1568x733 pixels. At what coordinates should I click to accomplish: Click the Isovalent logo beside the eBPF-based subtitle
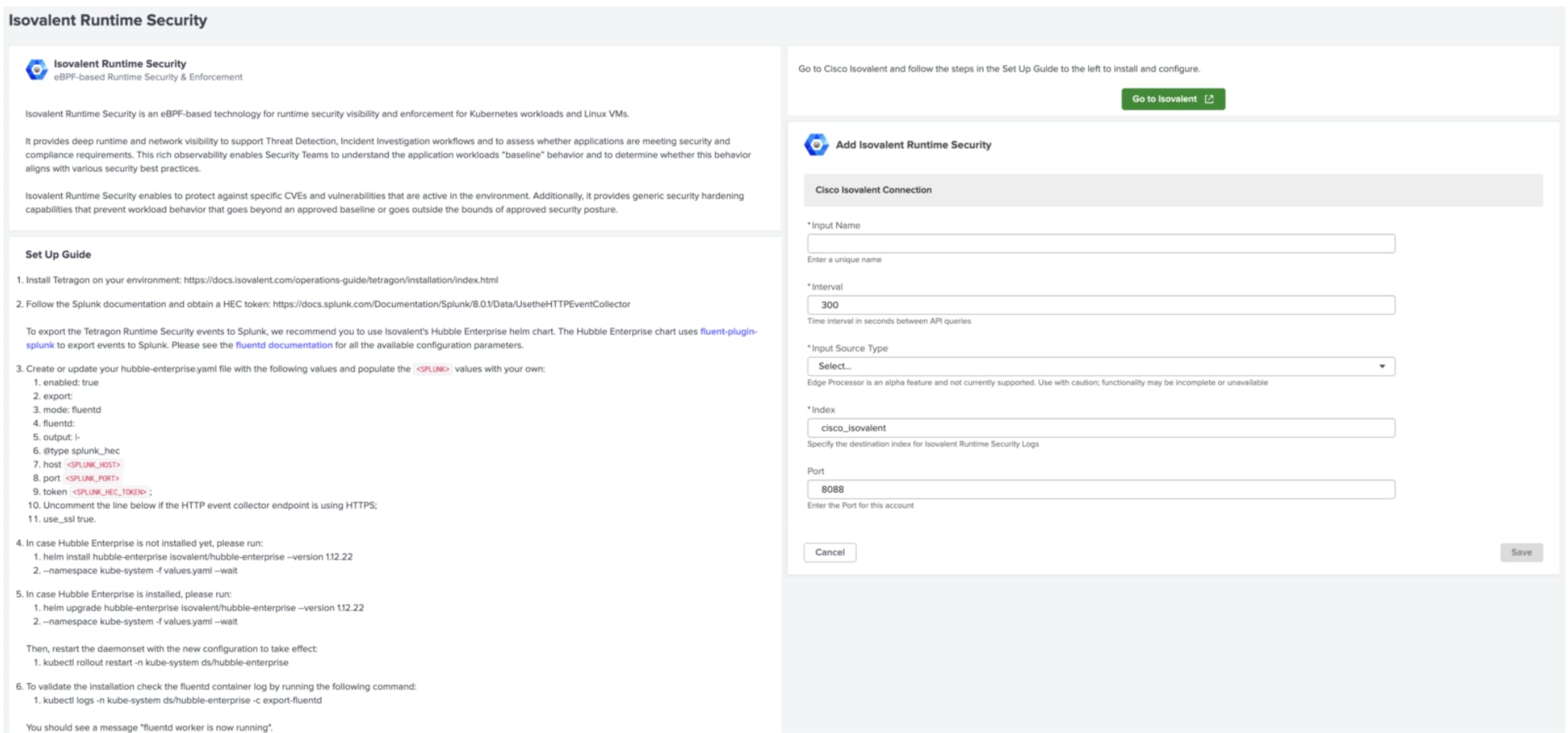point(36,70)
